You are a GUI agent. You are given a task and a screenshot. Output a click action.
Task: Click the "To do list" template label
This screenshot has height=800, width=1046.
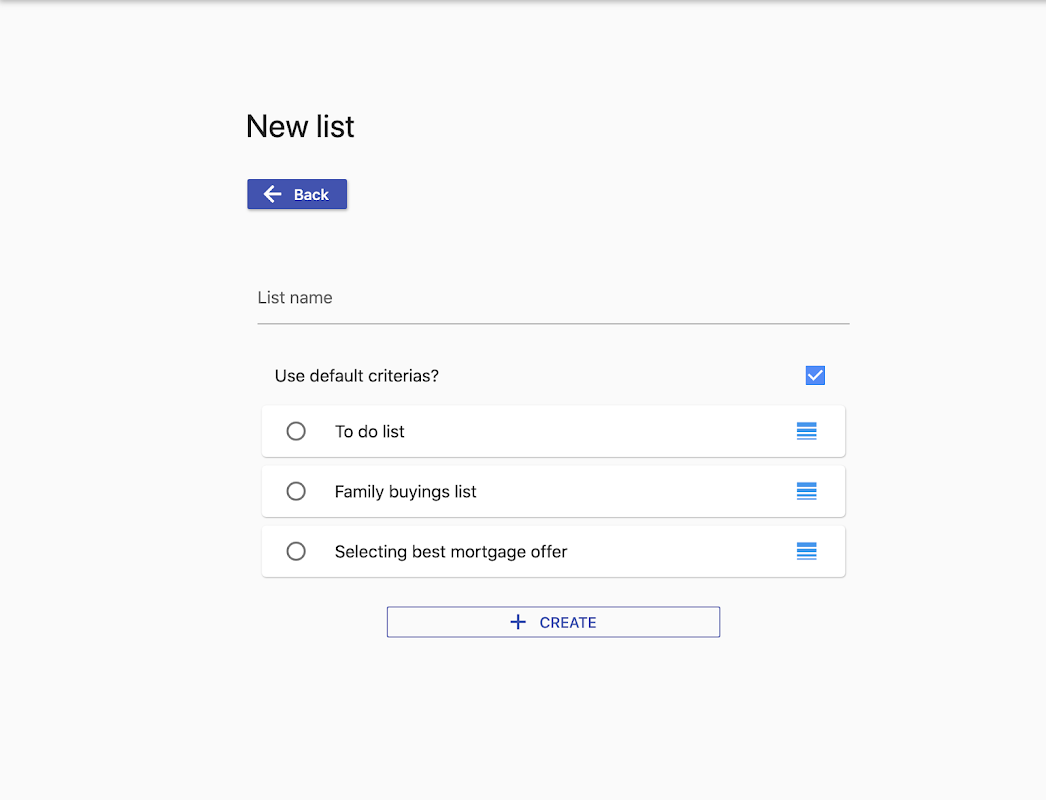pos(370,432)
